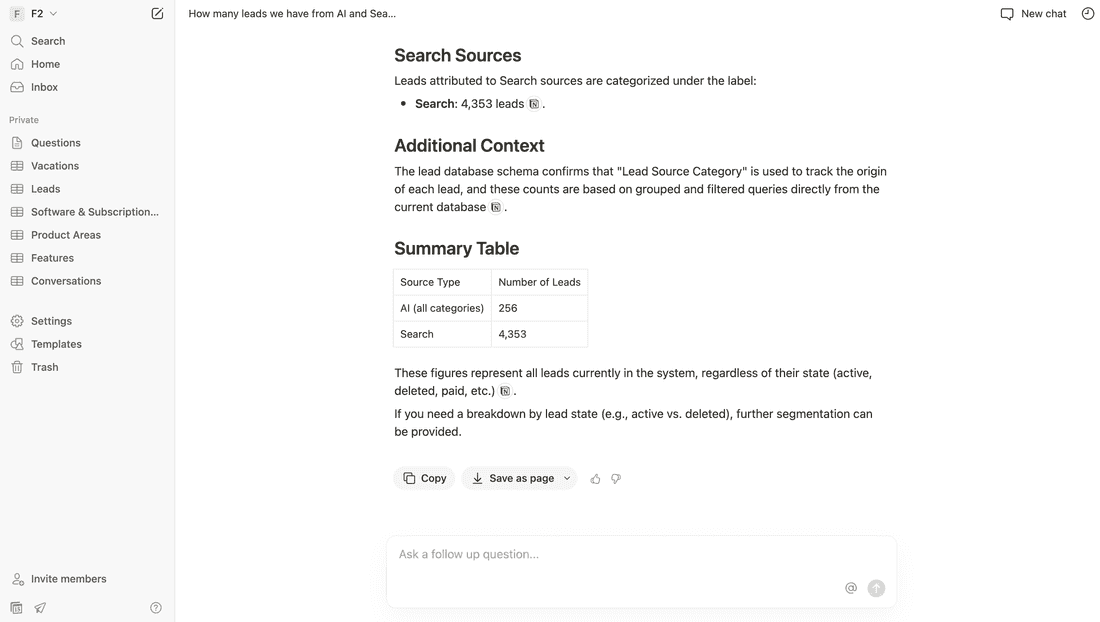Click the follow up question input
Image resolution: width=1100 pixels, height=622 pixels.
(620, 555)
